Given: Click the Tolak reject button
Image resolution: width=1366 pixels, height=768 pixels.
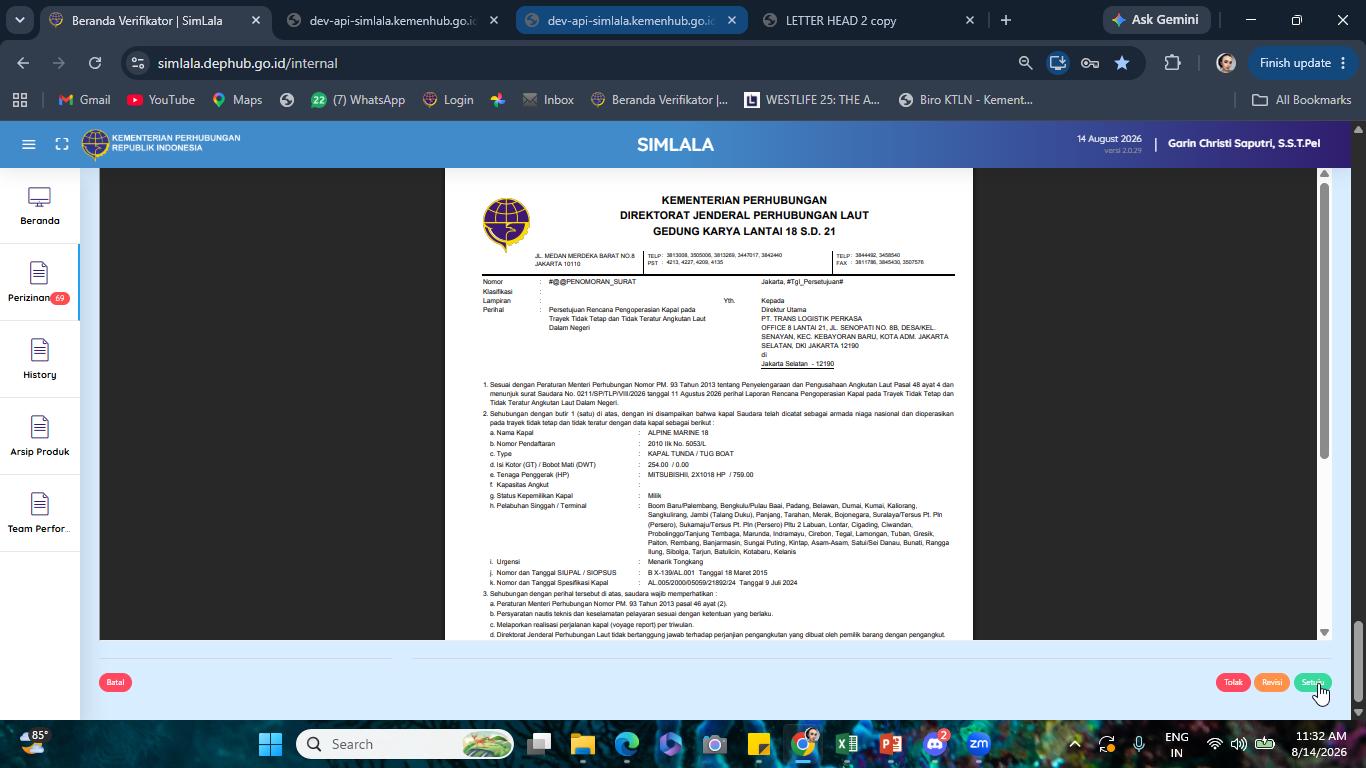Looking at the screenshot, I should tap(1233, 682).
